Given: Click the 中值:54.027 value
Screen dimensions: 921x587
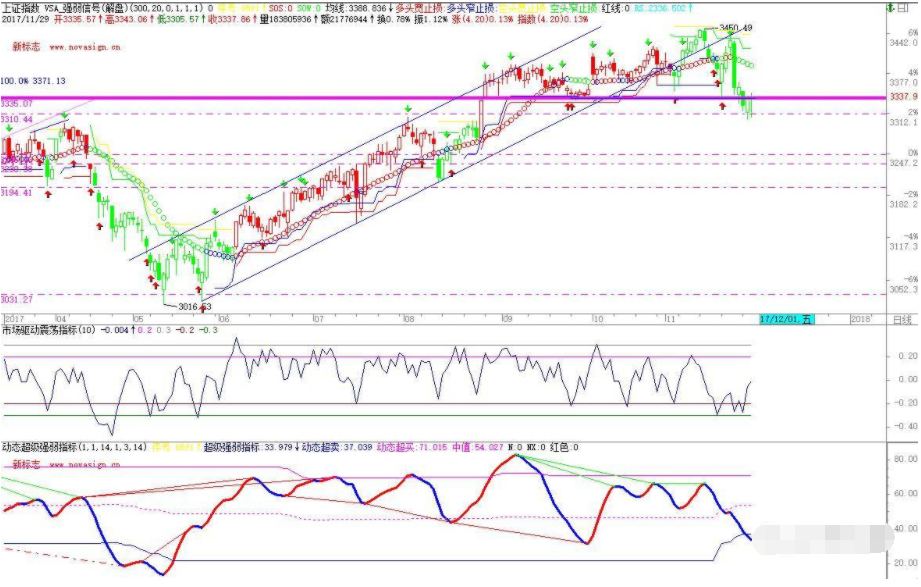Looking at the screenshot, I should tap(478, 447).
